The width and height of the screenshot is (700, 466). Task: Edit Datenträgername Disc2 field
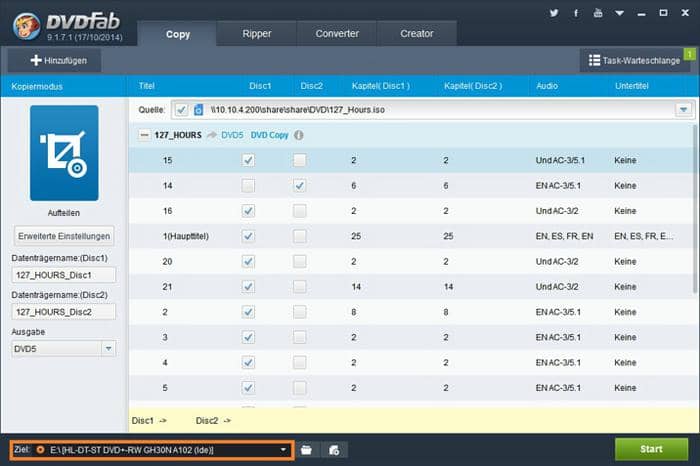[x=63, y=312]
